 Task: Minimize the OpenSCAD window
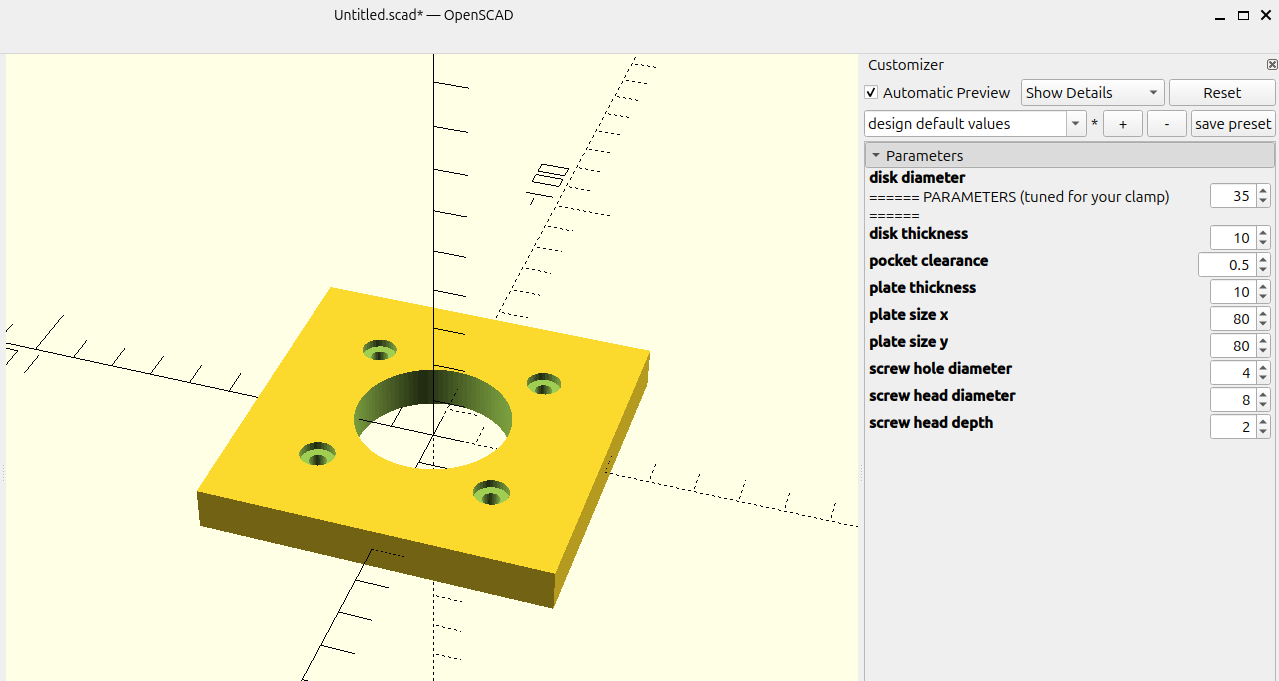click(1219, 16)
